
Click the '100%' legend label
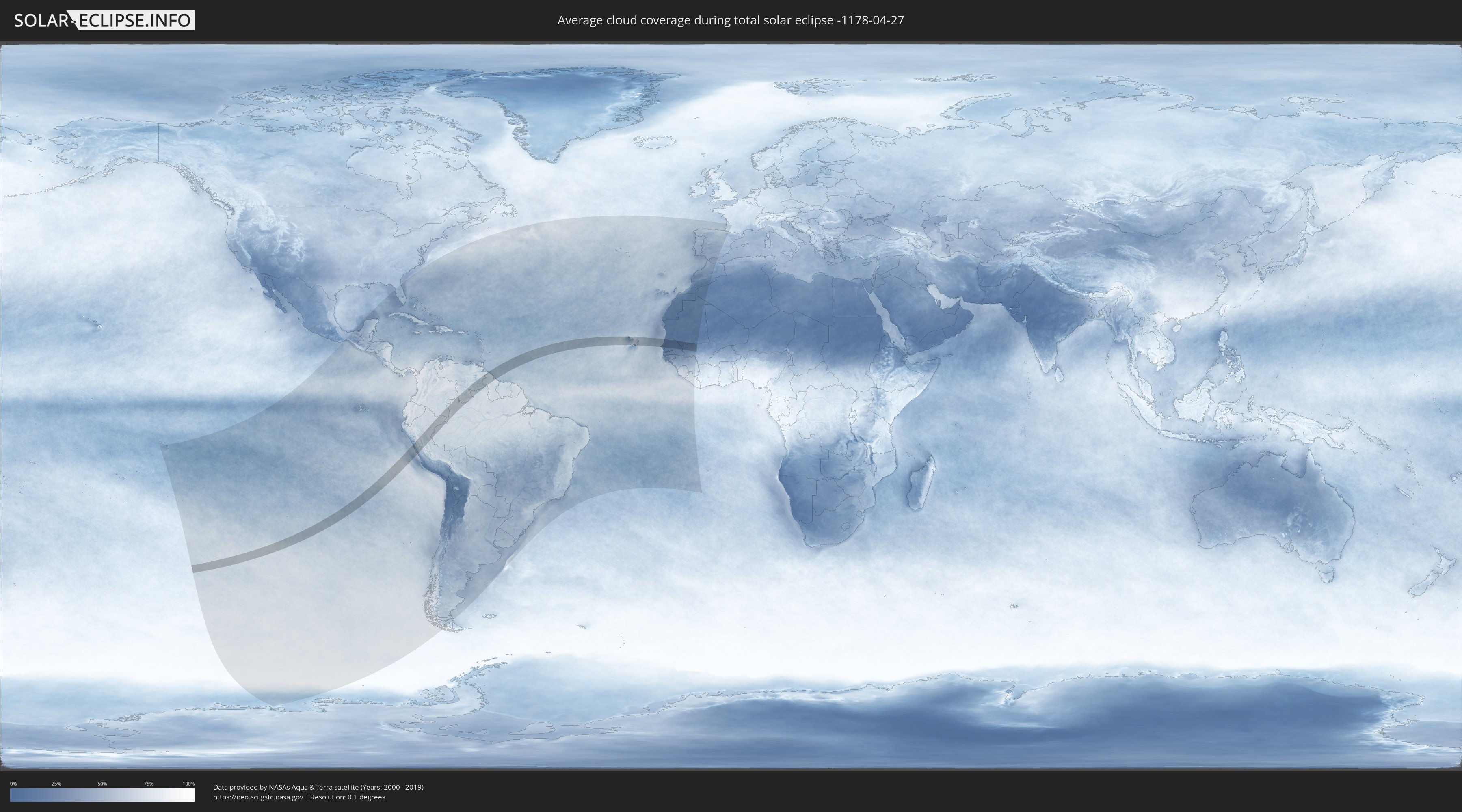point(188,784)
